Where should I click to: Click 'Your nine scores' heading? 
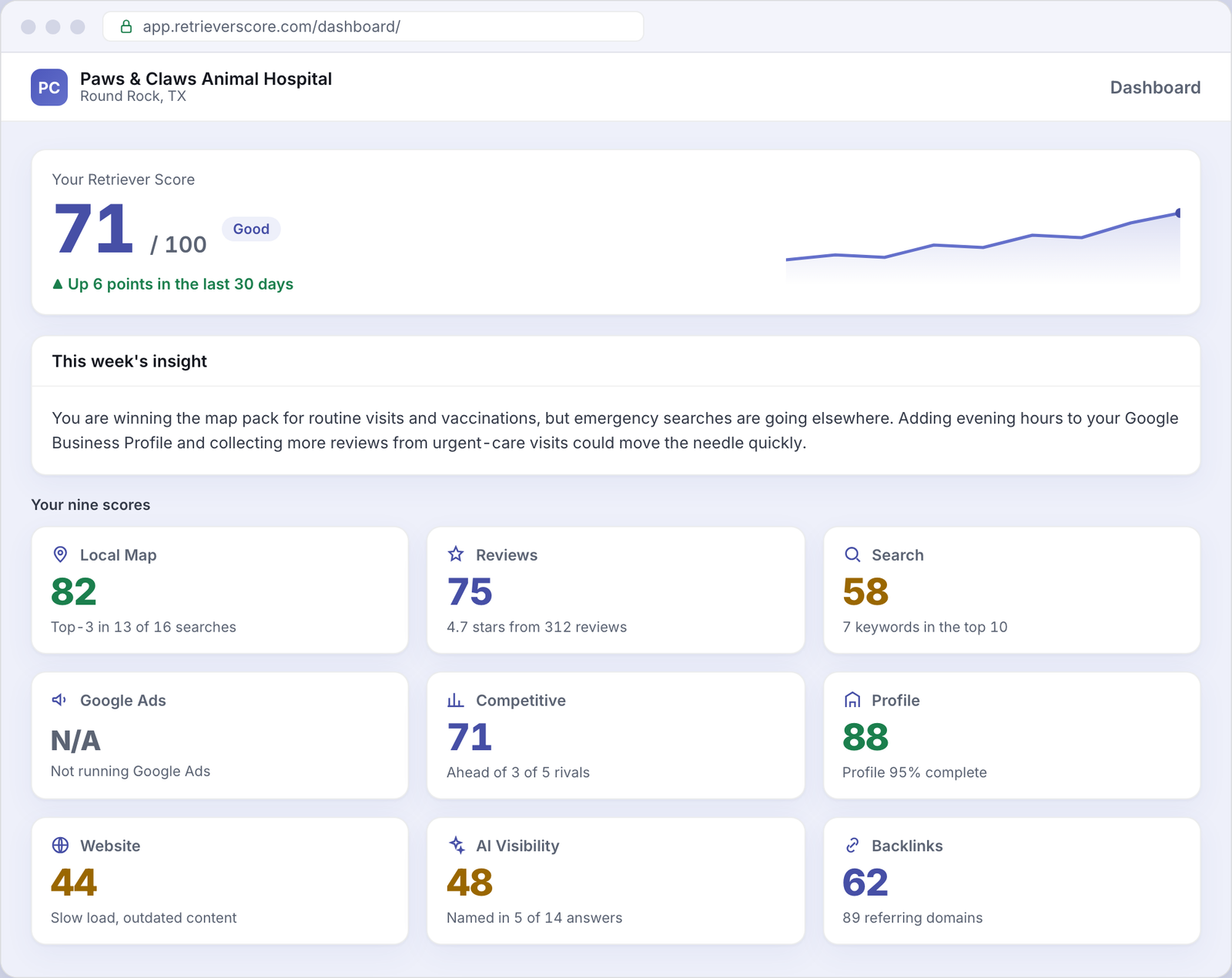[x=91, y=505]
